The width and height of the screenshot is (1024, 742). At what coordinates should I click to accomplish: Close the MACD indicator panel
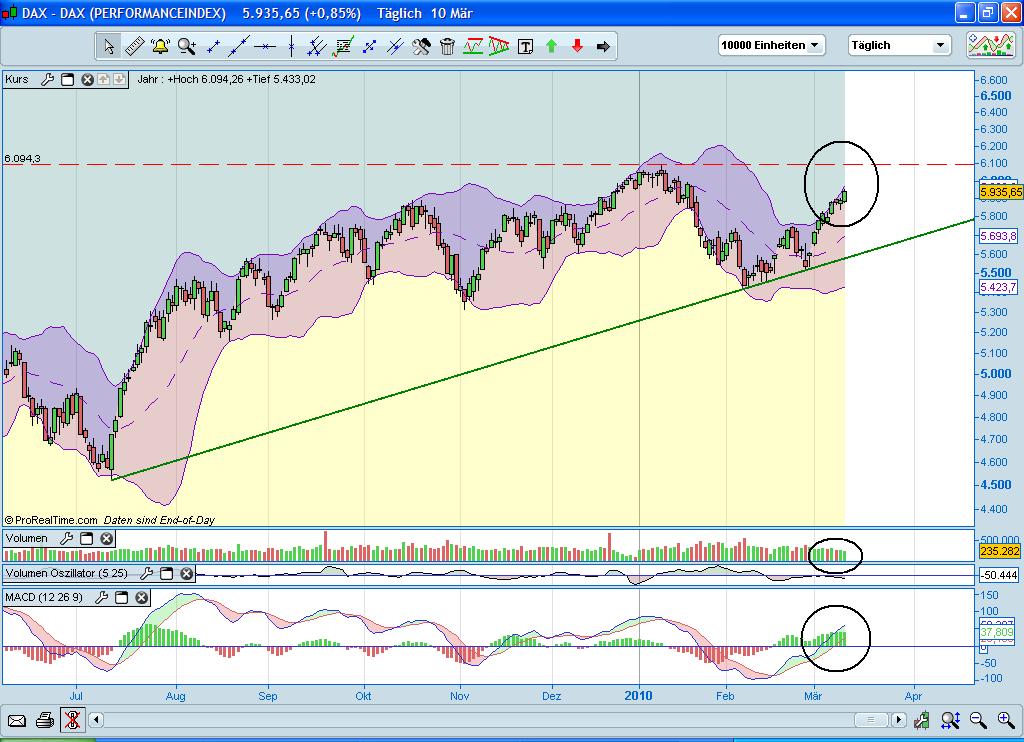coord(142,597)
